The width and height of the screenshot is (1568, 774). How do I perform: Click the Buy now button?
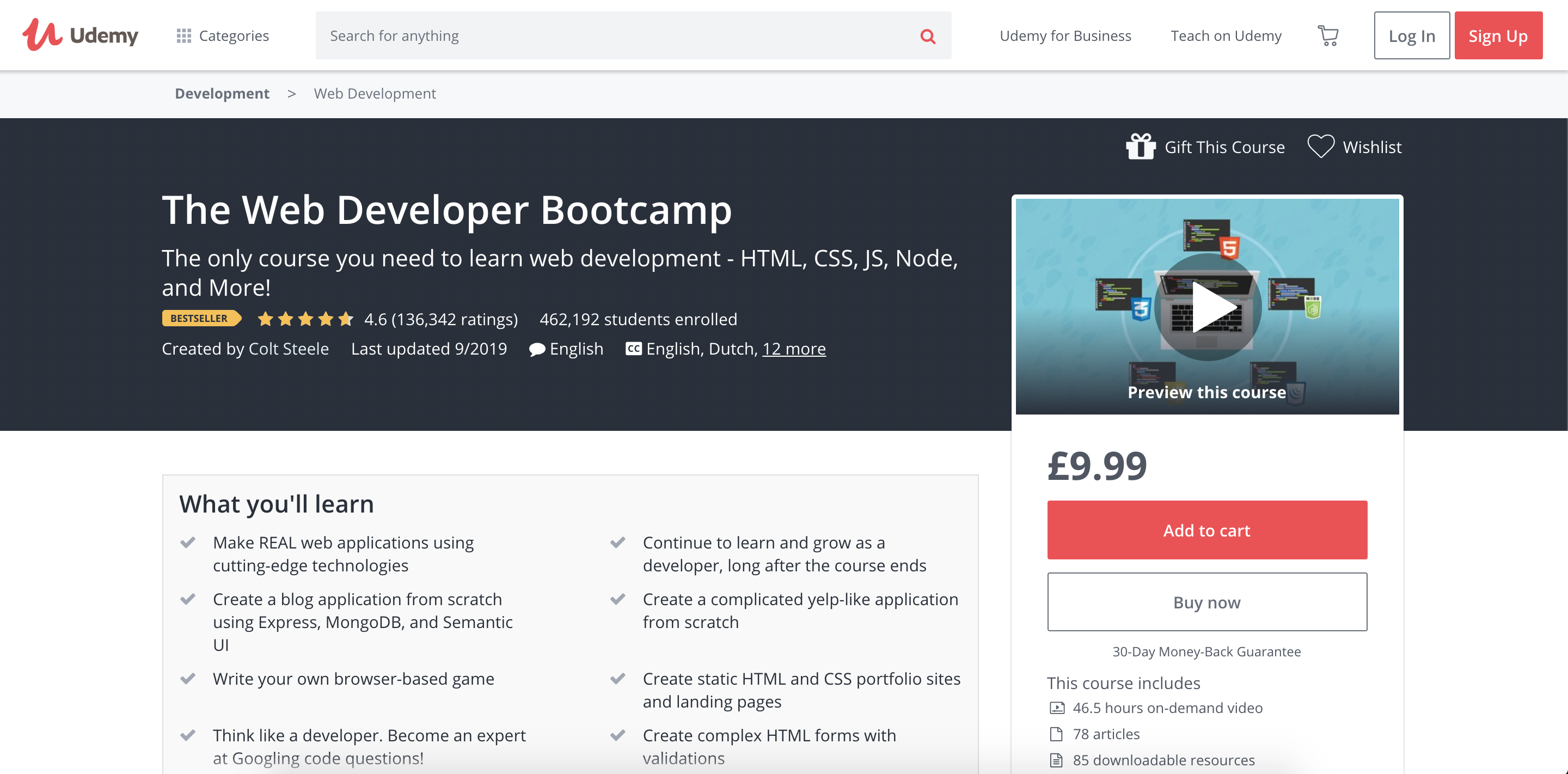[1206, 602]
